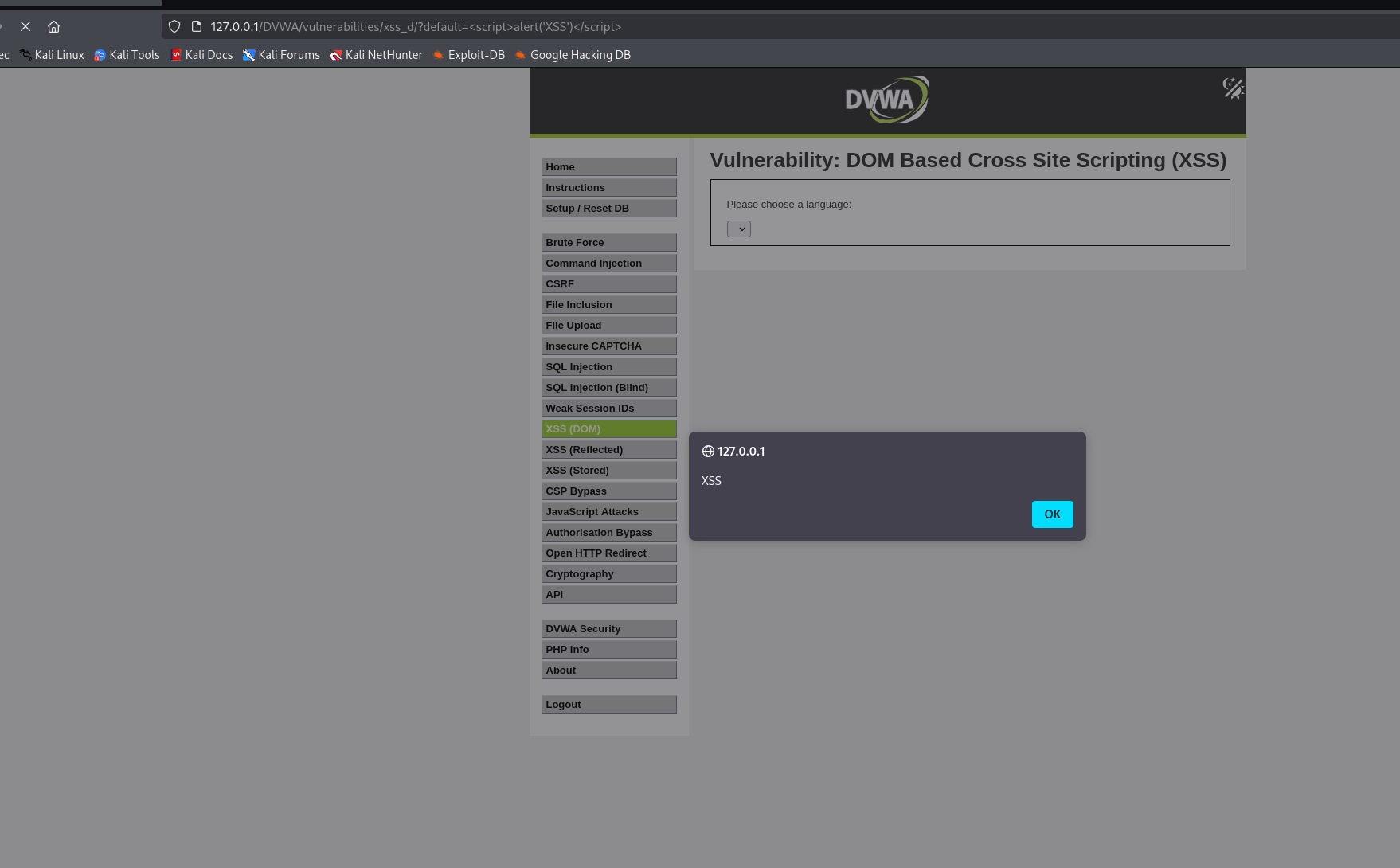Open Authorisation Bypass page
The width and height of the screenshot is (1400, 868).
tap(609, 532)
